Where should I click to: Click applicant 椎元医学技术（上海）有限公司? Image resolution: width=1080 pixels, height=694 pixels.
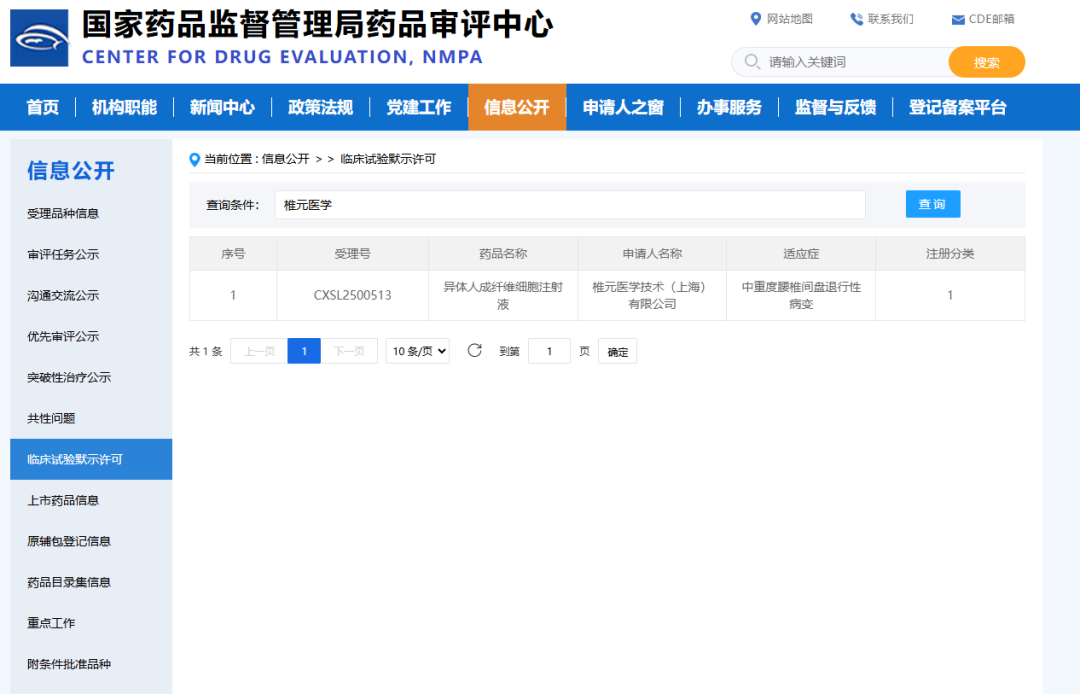point(652,295)
